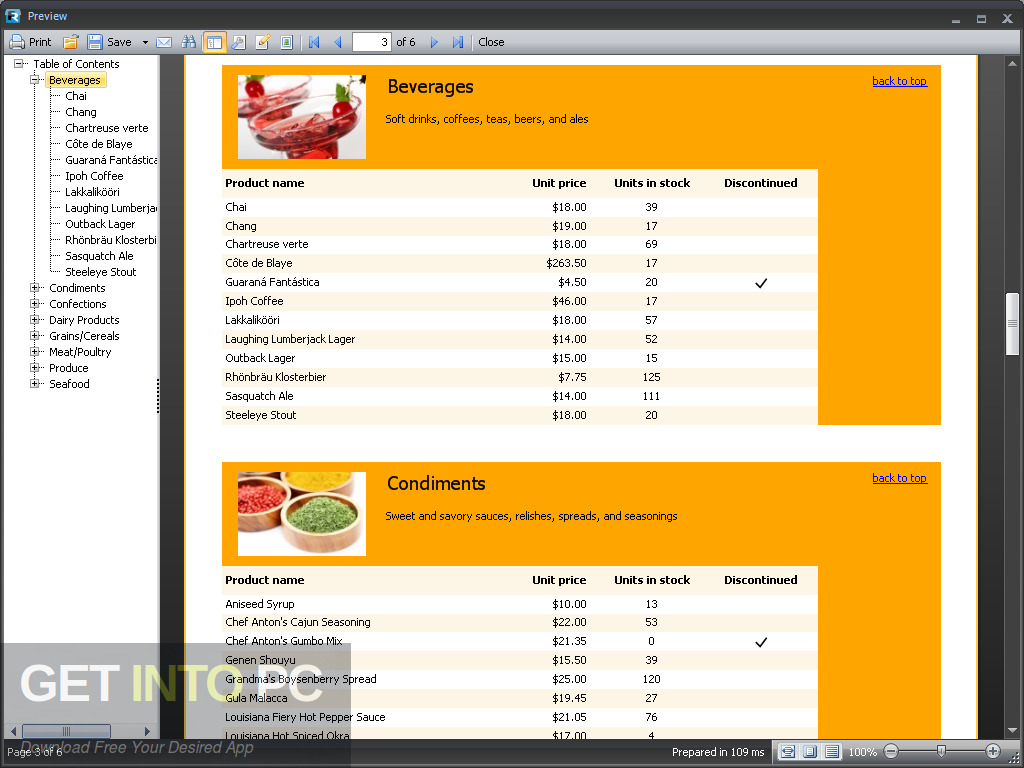Open a report file with folder icon

coord(71,42)
